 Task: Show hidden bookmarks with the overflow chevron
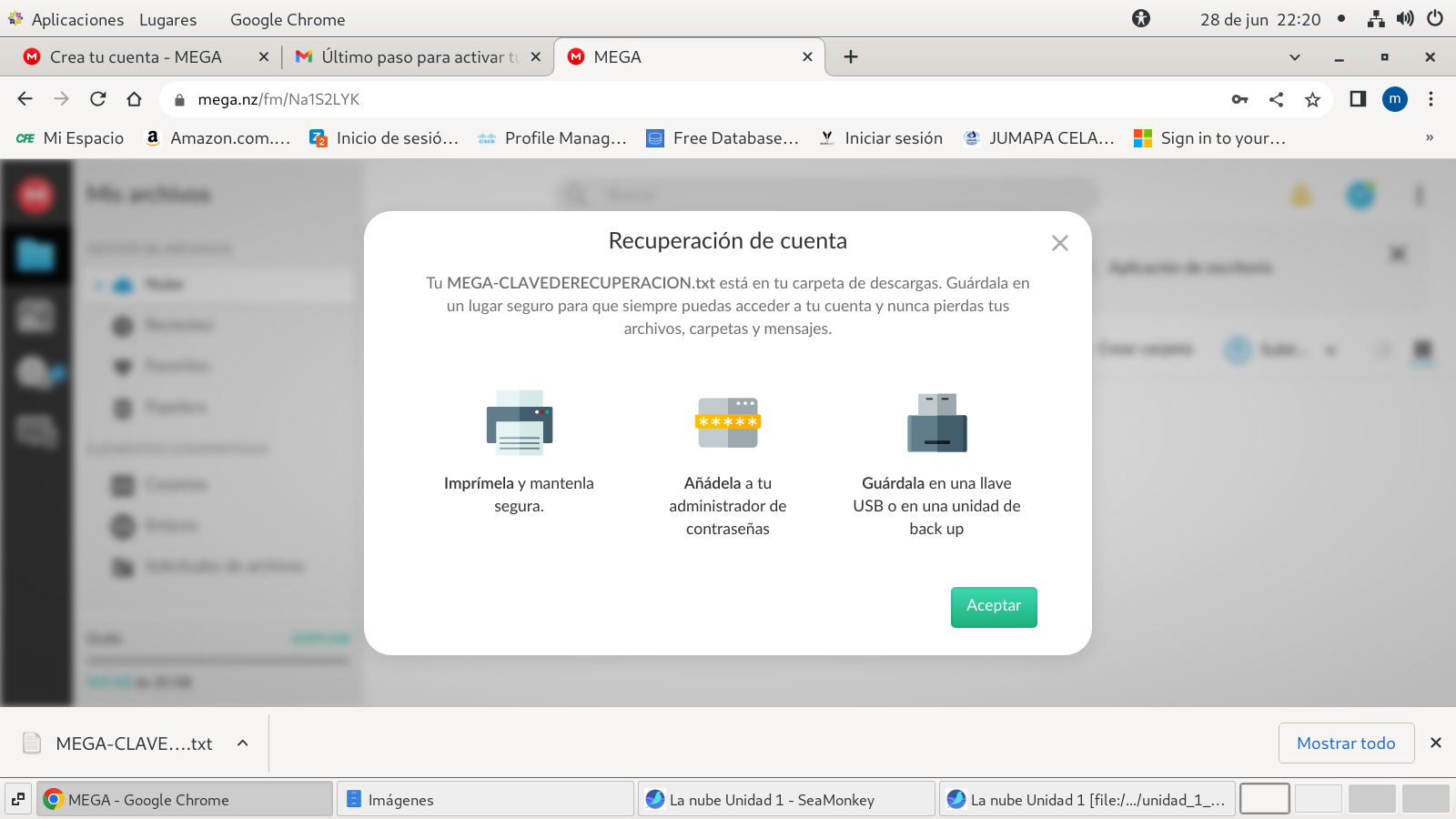click(x=1429, y=138)
